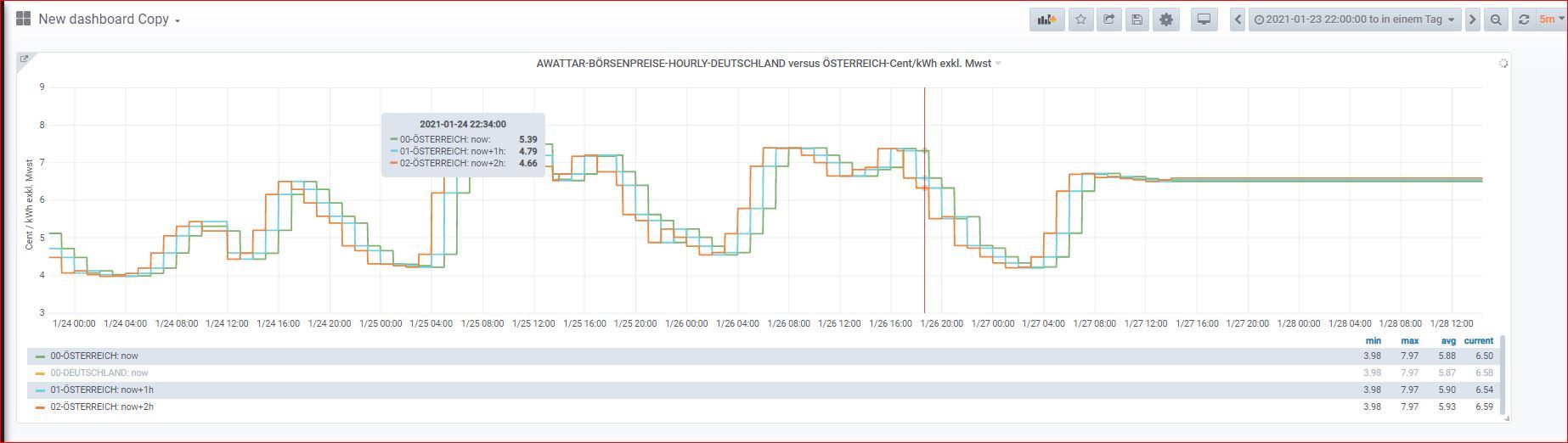Change color of 00-ÖSTERREICH: now green swatch

(x=40, y=357)
